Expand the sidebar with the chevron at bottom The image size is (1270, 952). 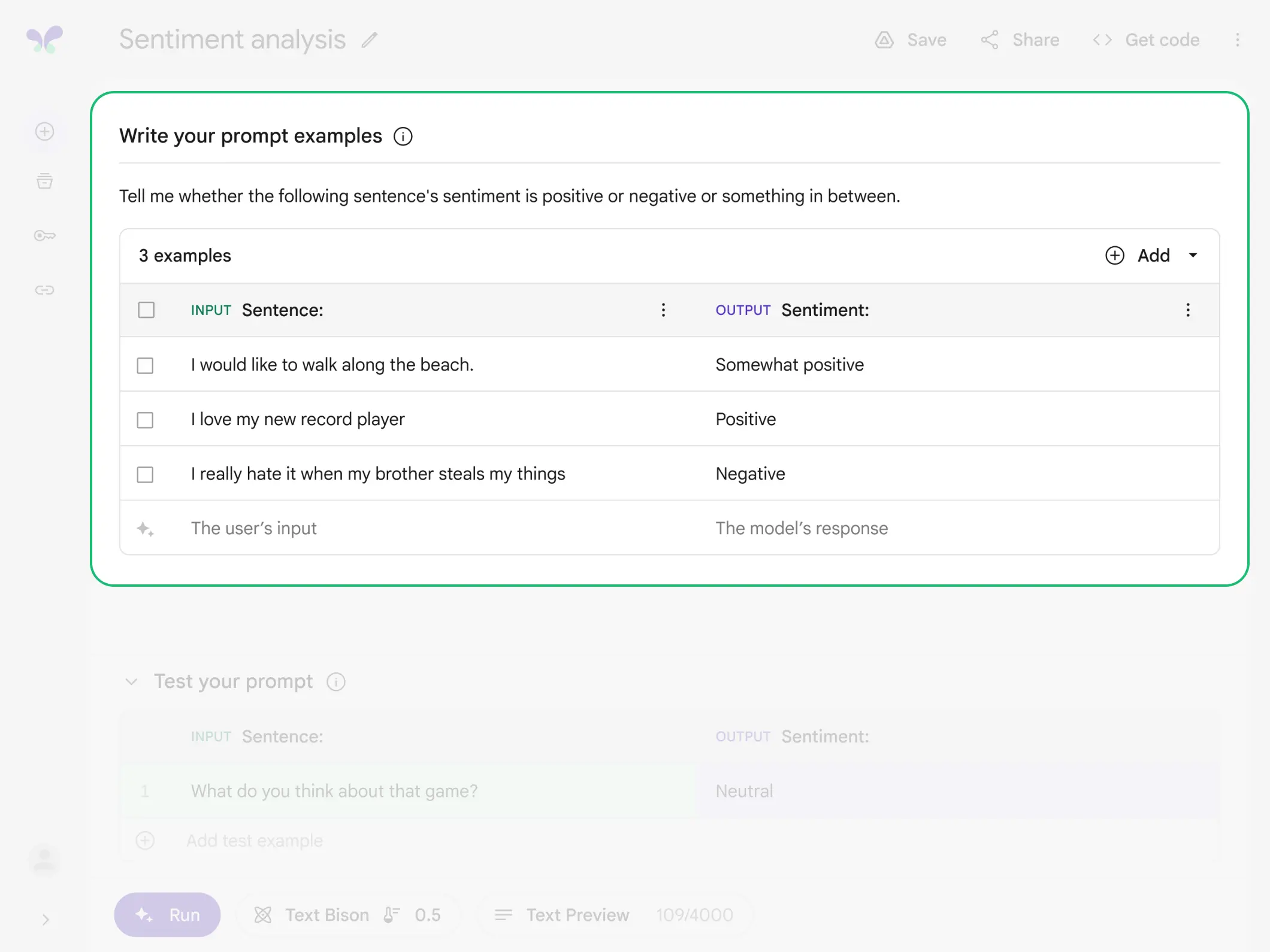[x=45, y=920]
